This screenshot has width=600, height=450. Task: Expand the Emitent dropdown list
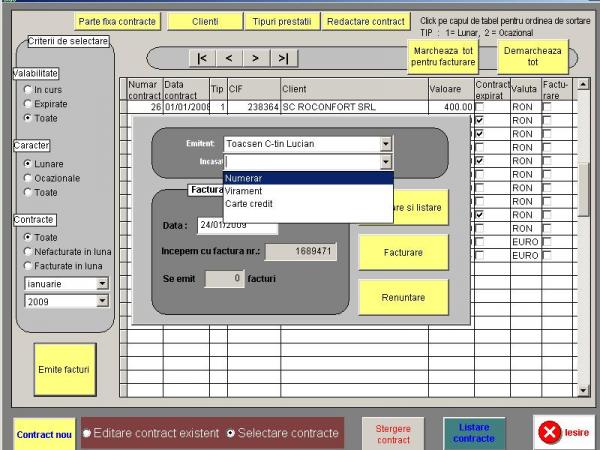385,144
